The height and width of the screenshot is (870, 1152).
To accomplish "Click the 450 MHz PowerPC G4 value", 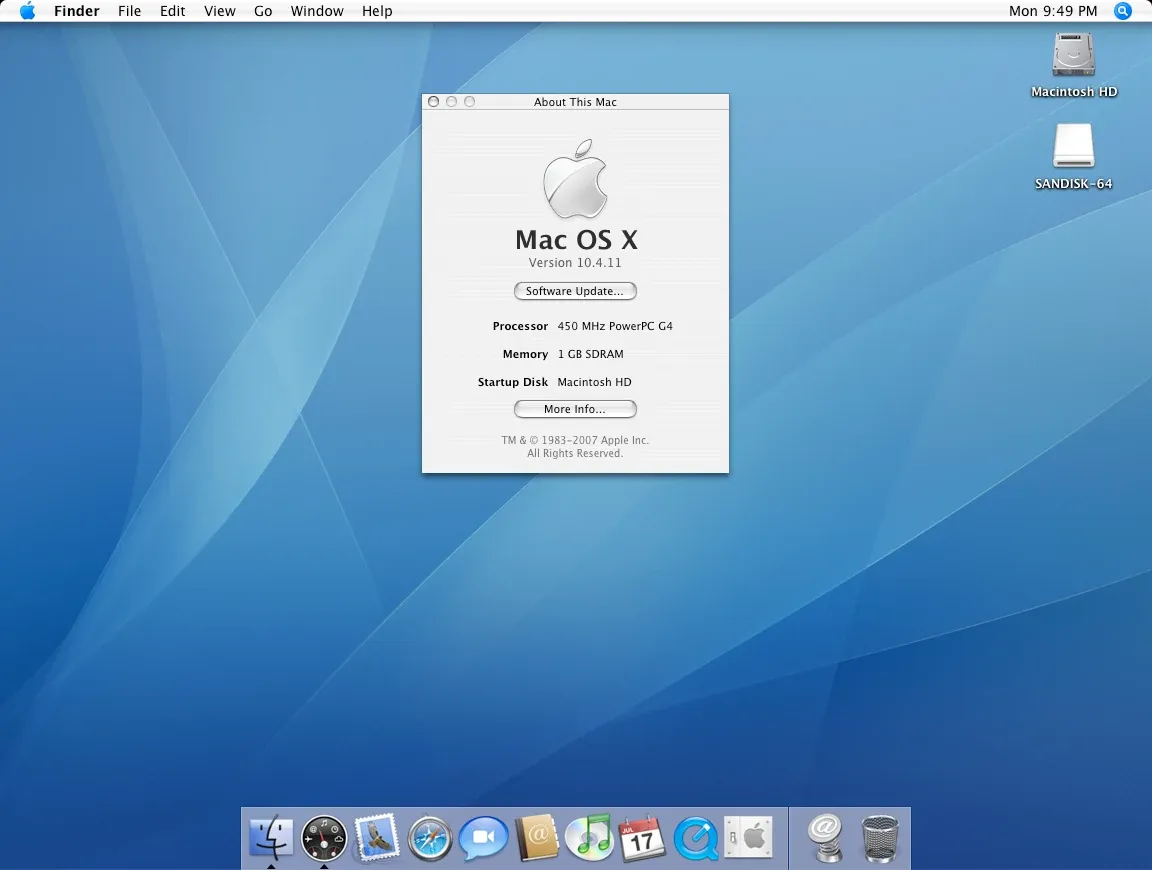I will (x=615, y=326).
